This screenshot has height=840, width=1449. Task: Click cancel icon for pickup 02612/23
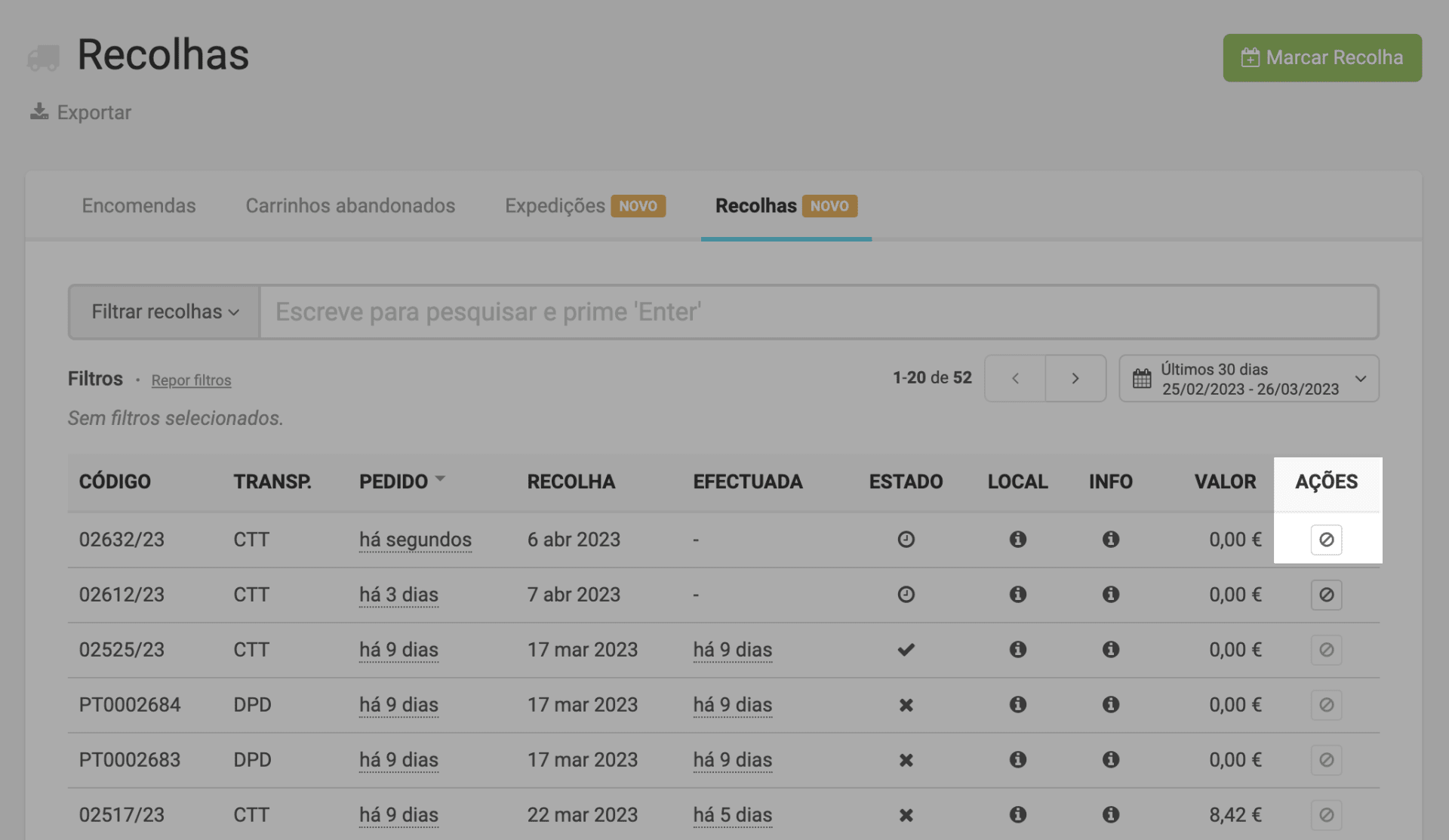(1325, 595)
